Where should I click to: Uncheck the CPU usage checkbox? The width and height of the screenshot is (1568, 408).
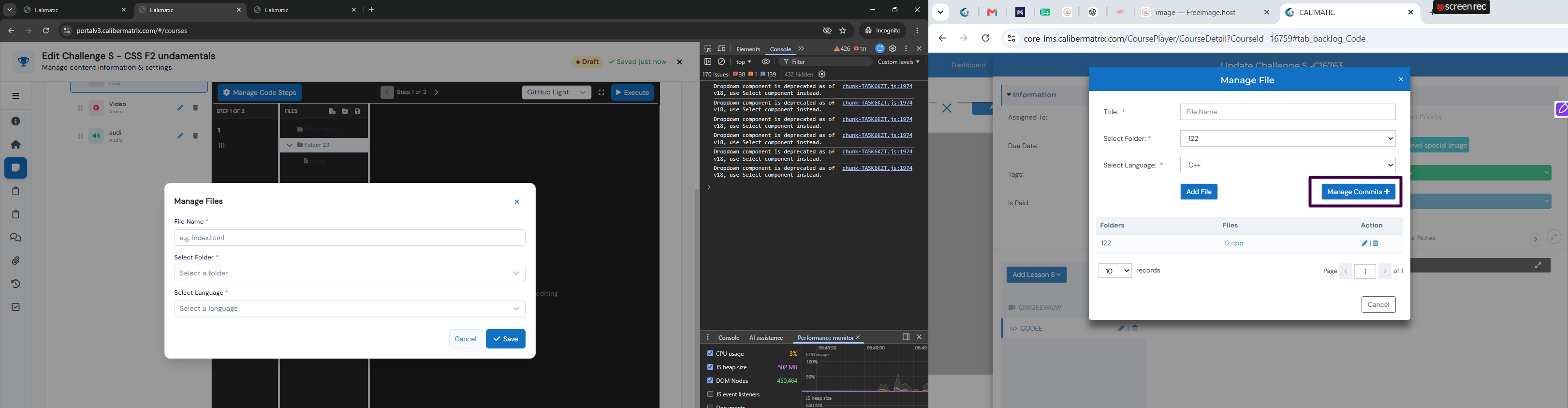[710, 353]
